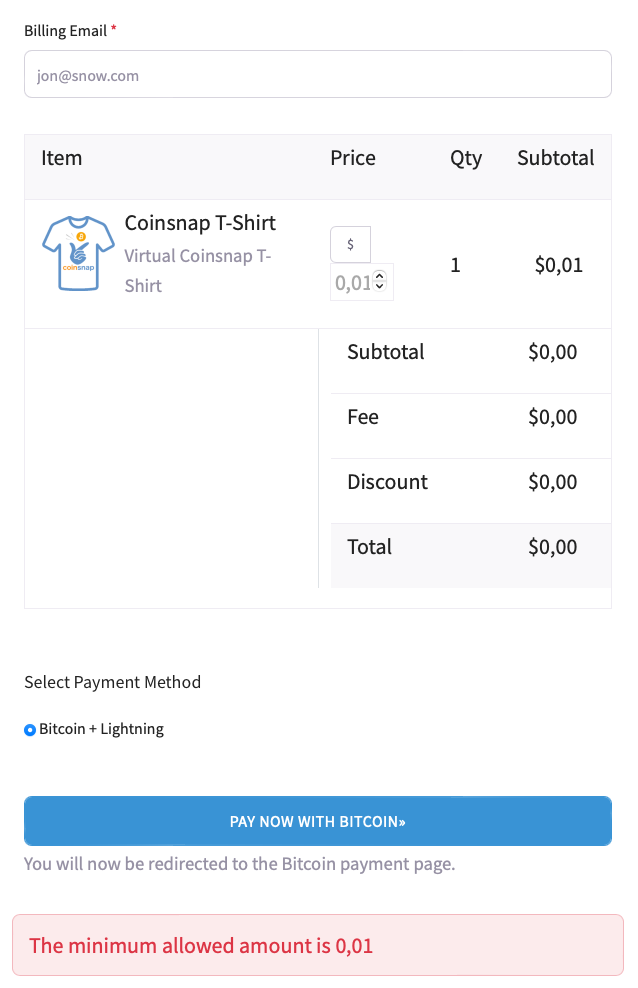The height and width of the screenshot is (988, 638).
Task: Decrease price with the stepper down arrow
Action: tap(380, 288)
